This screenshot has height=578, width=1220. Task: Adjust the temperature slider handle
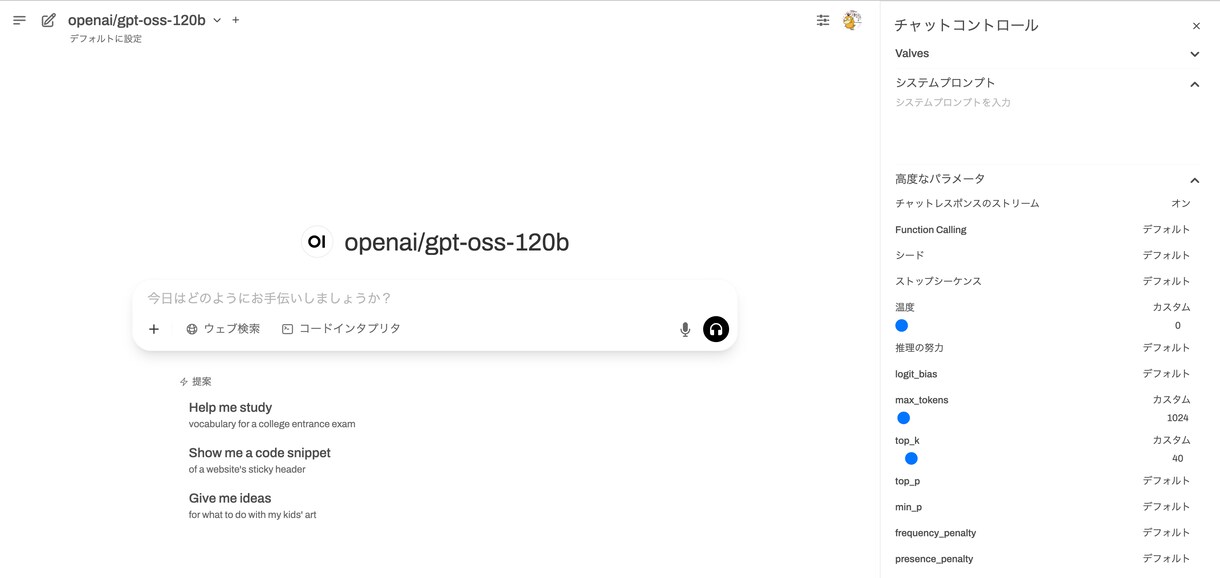click(901, 326)
